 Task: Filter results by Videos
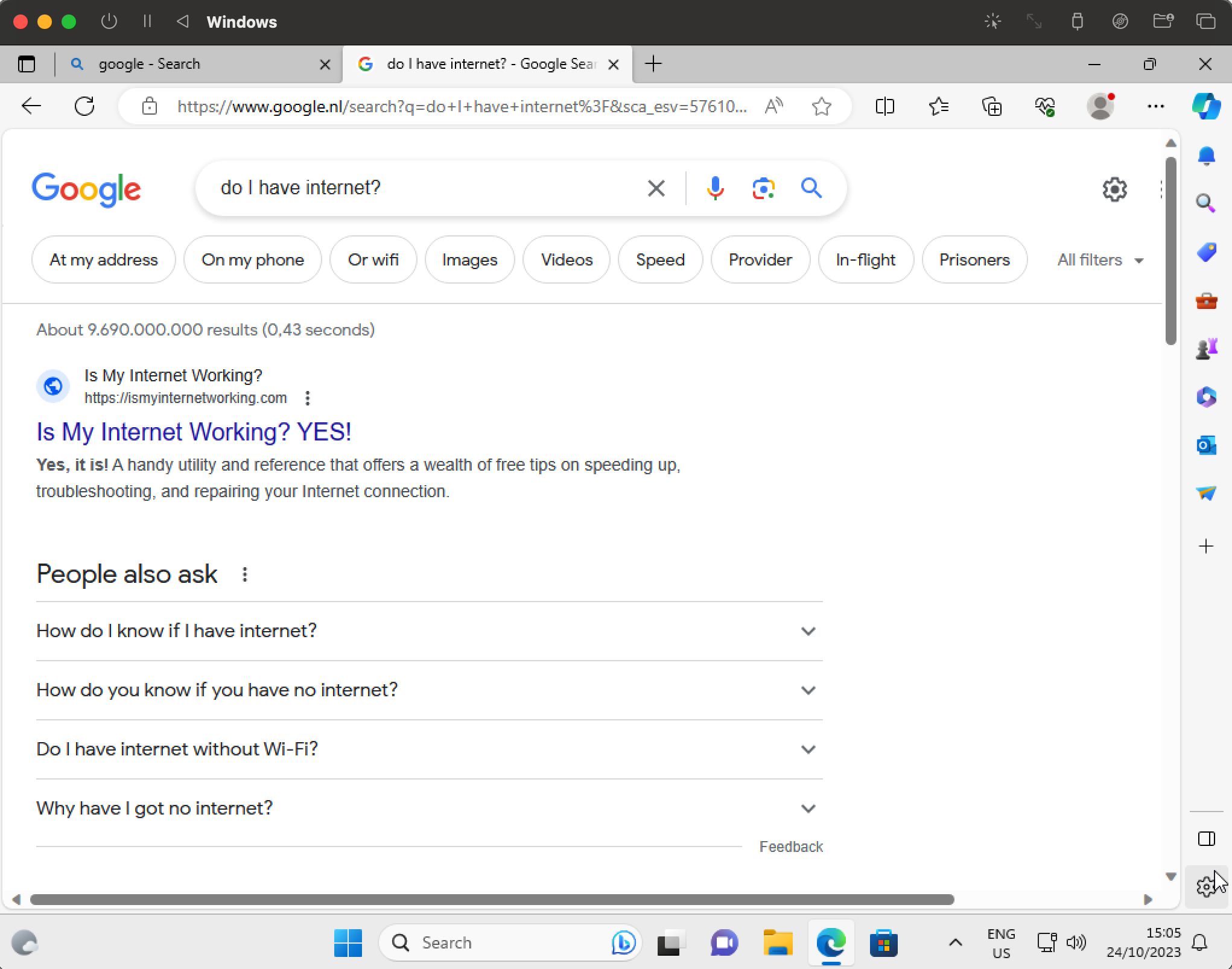567,260
